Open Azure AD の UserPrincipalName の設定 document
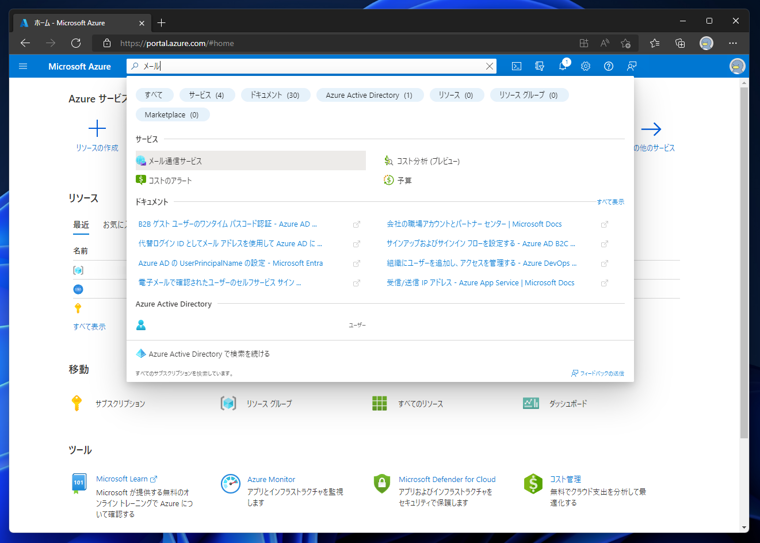This screenshot has height=543, width=760. coord(230,263)
